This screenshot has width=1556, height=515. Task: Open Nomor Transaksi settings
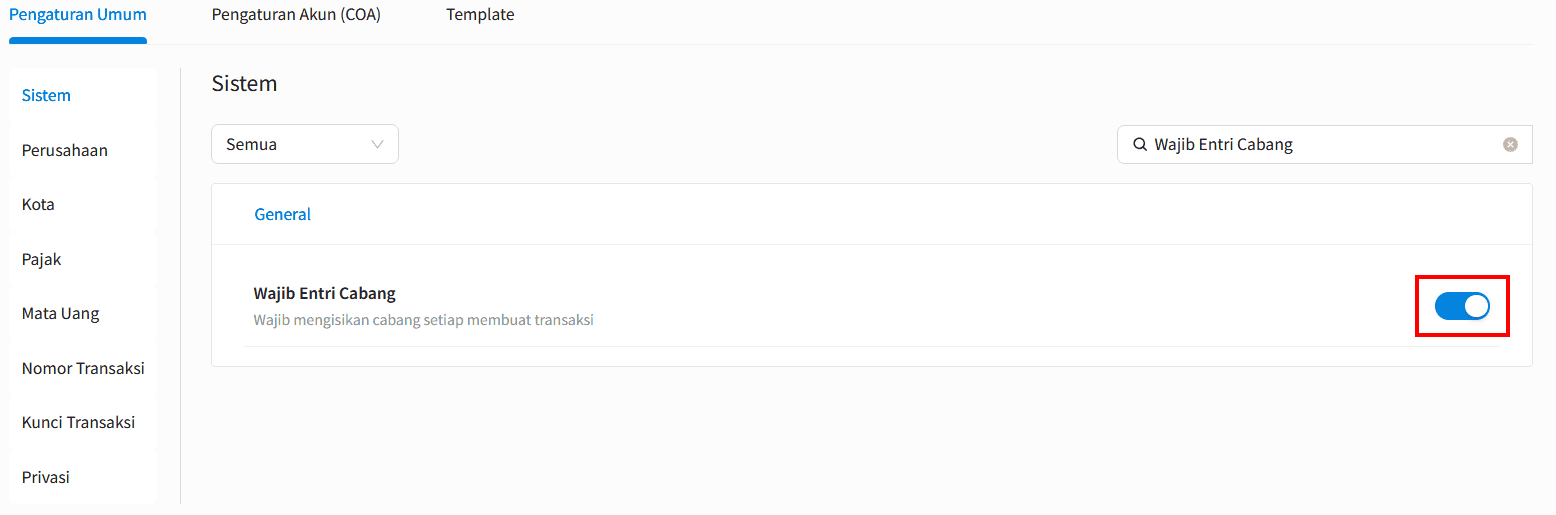tap(83, 368)
